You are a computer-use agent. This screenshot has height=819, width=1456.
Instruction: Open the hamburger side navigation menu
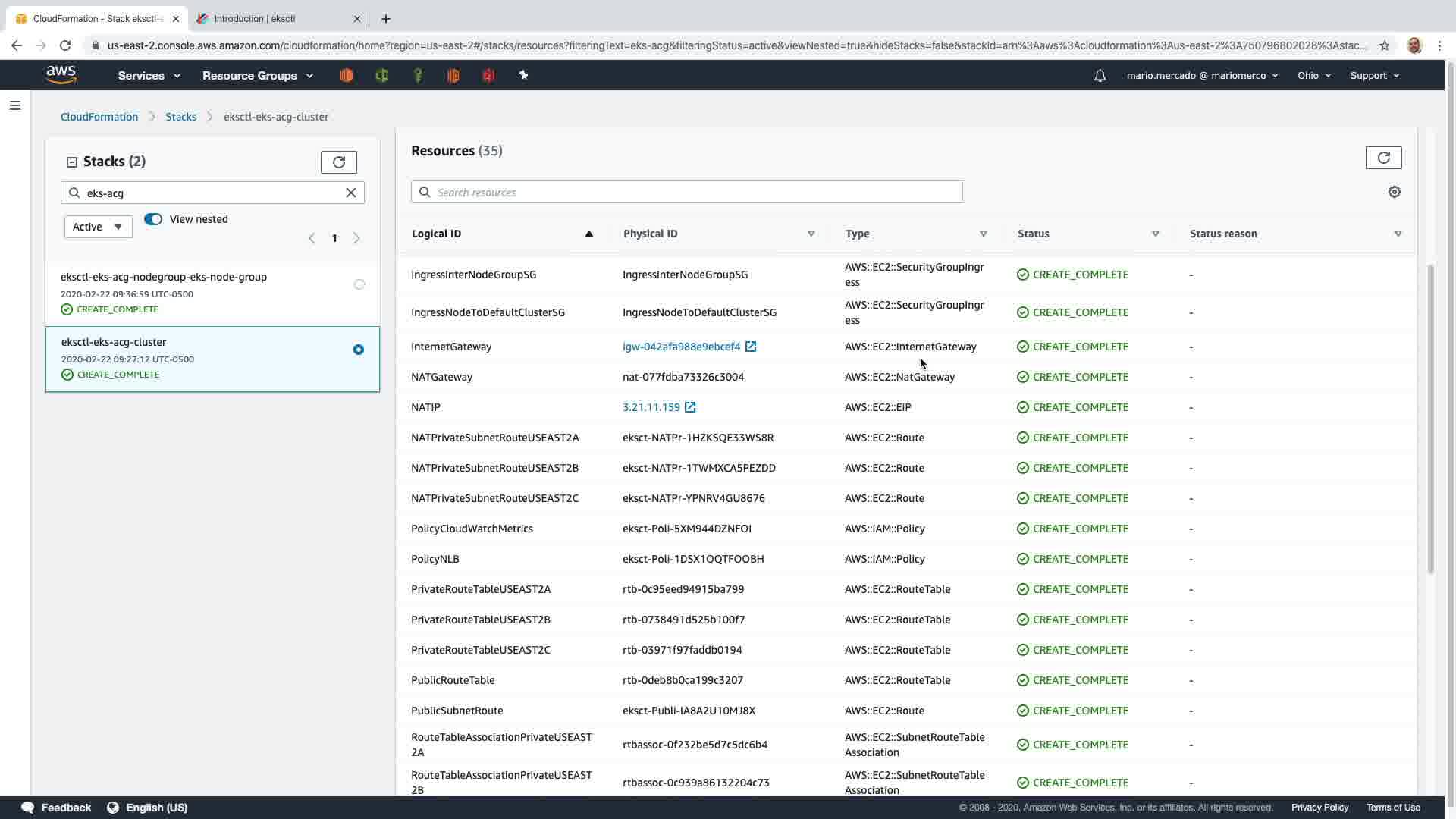(15, 105)
